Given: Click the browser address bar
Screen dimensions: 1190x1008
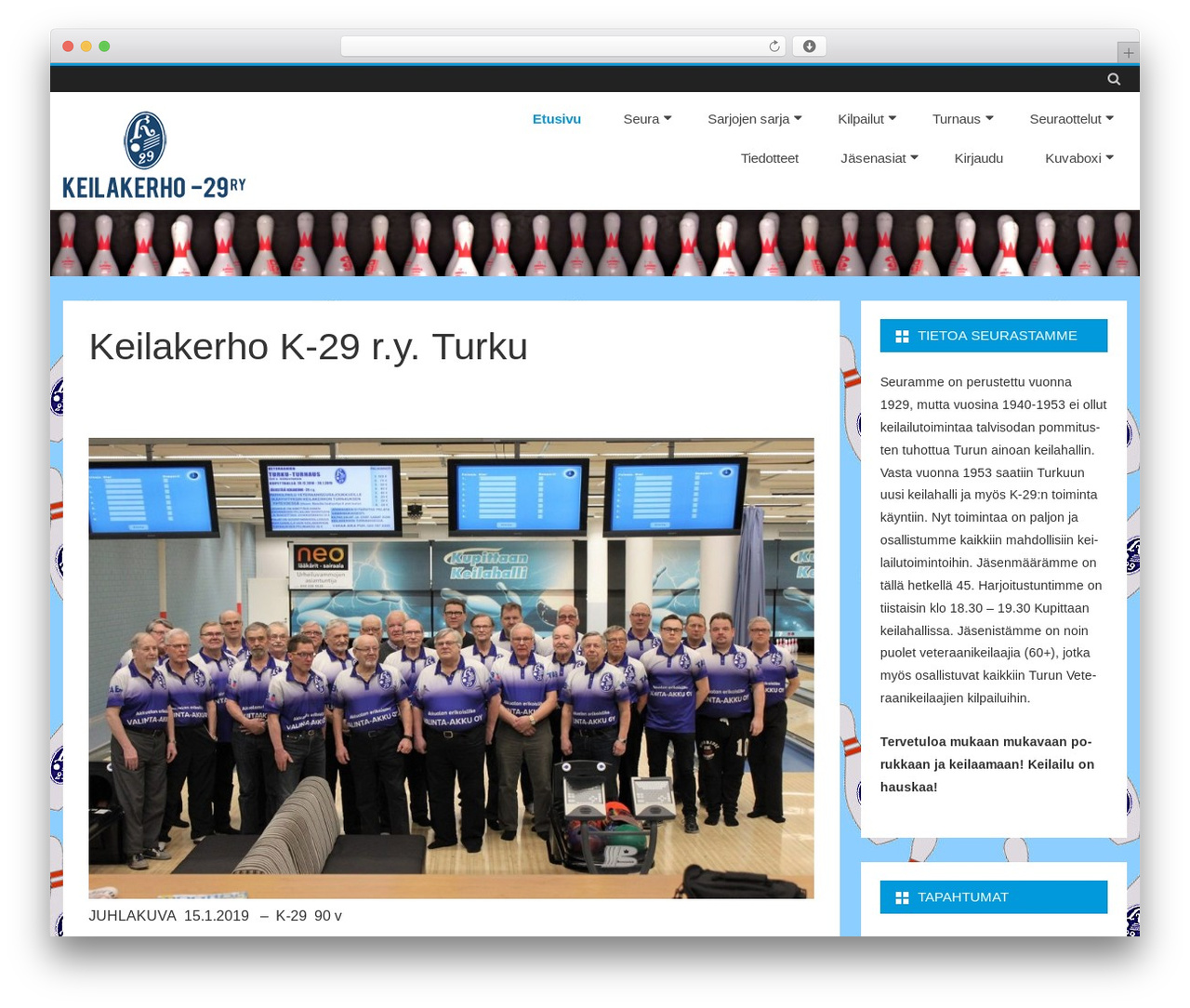Looking at the screenshot, I should [563, 46].
